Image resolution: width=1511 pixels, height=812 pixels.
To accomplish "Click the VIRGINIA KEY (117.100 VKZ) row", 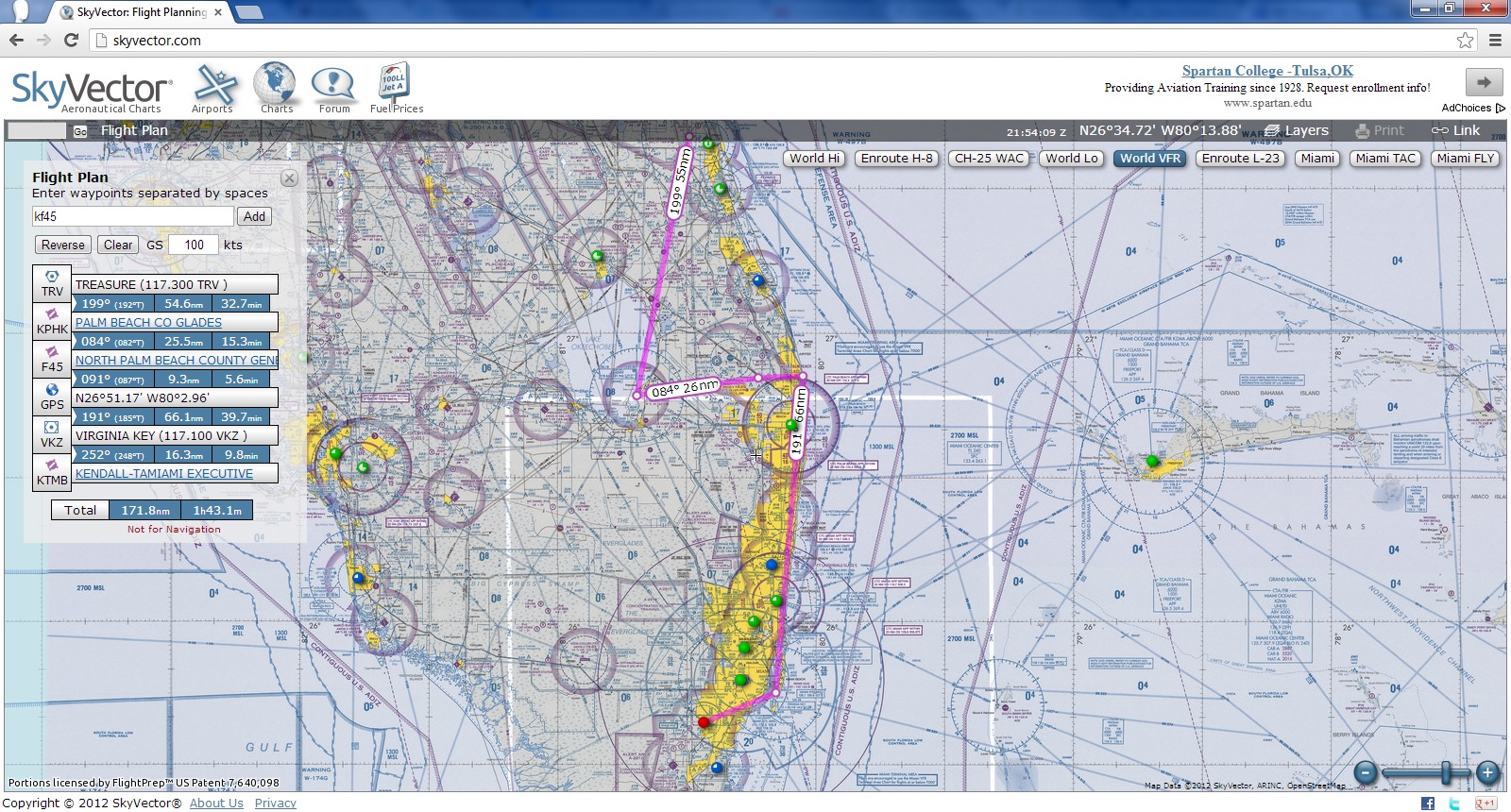I will pyautogui.click(x=176, y=435).
